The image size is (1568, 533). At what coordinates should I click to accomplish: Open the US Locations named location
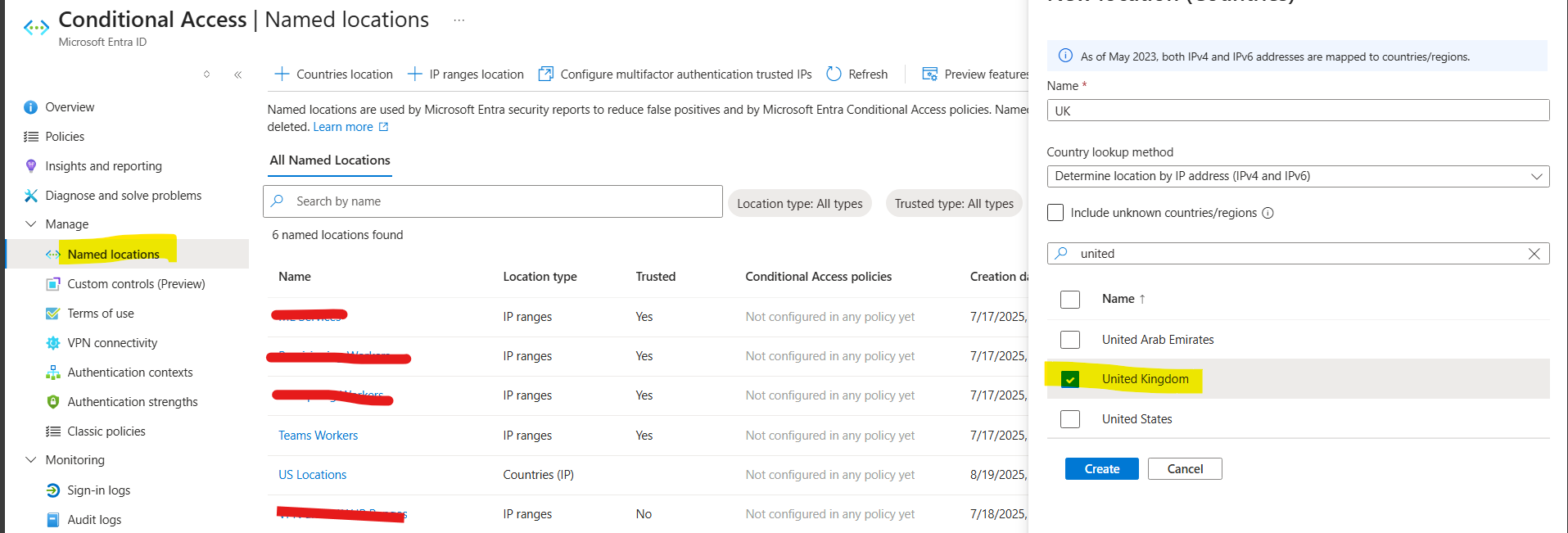(313, 475)
